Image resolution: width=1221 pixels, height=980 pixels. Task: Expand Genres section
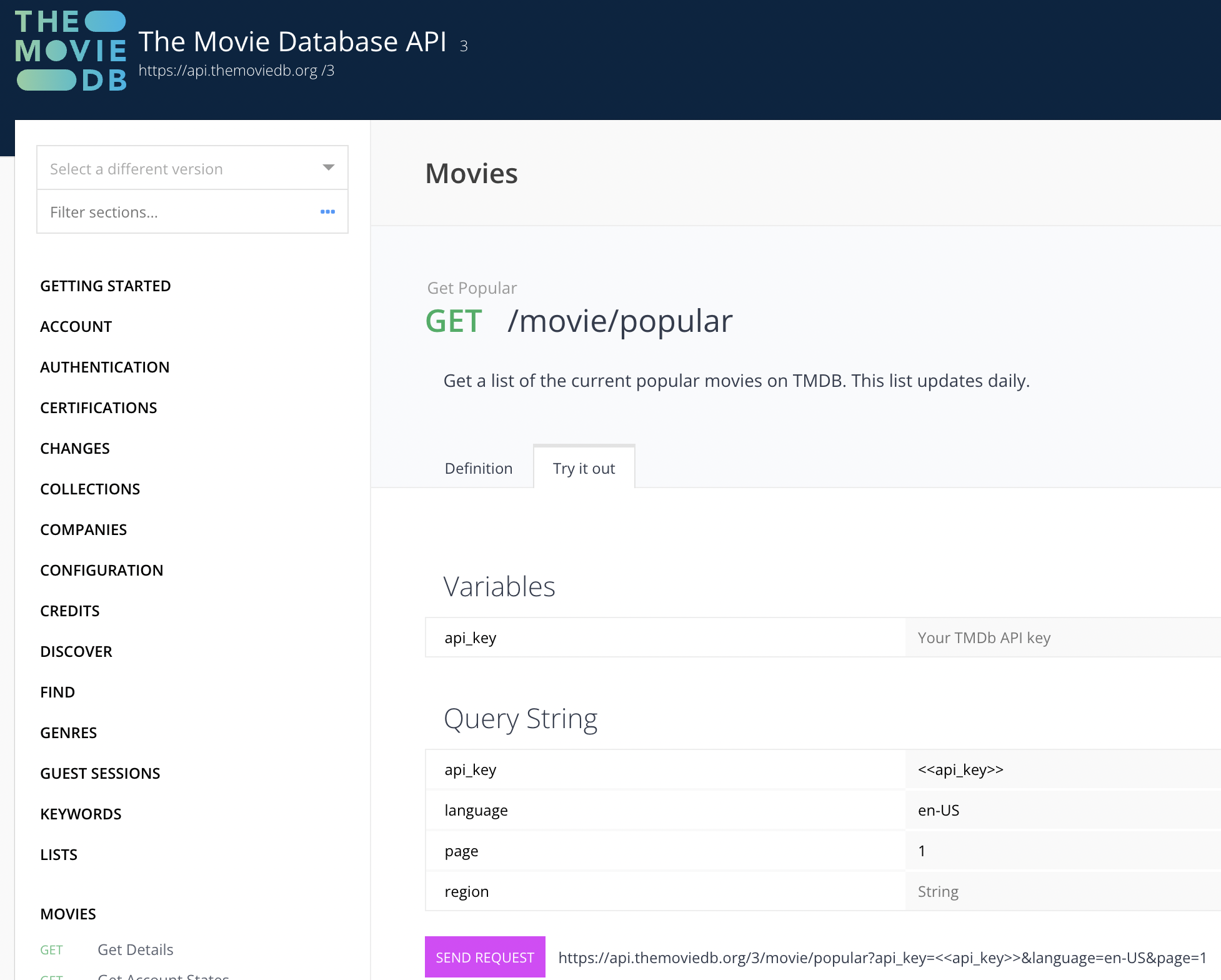tap(68, 732)
